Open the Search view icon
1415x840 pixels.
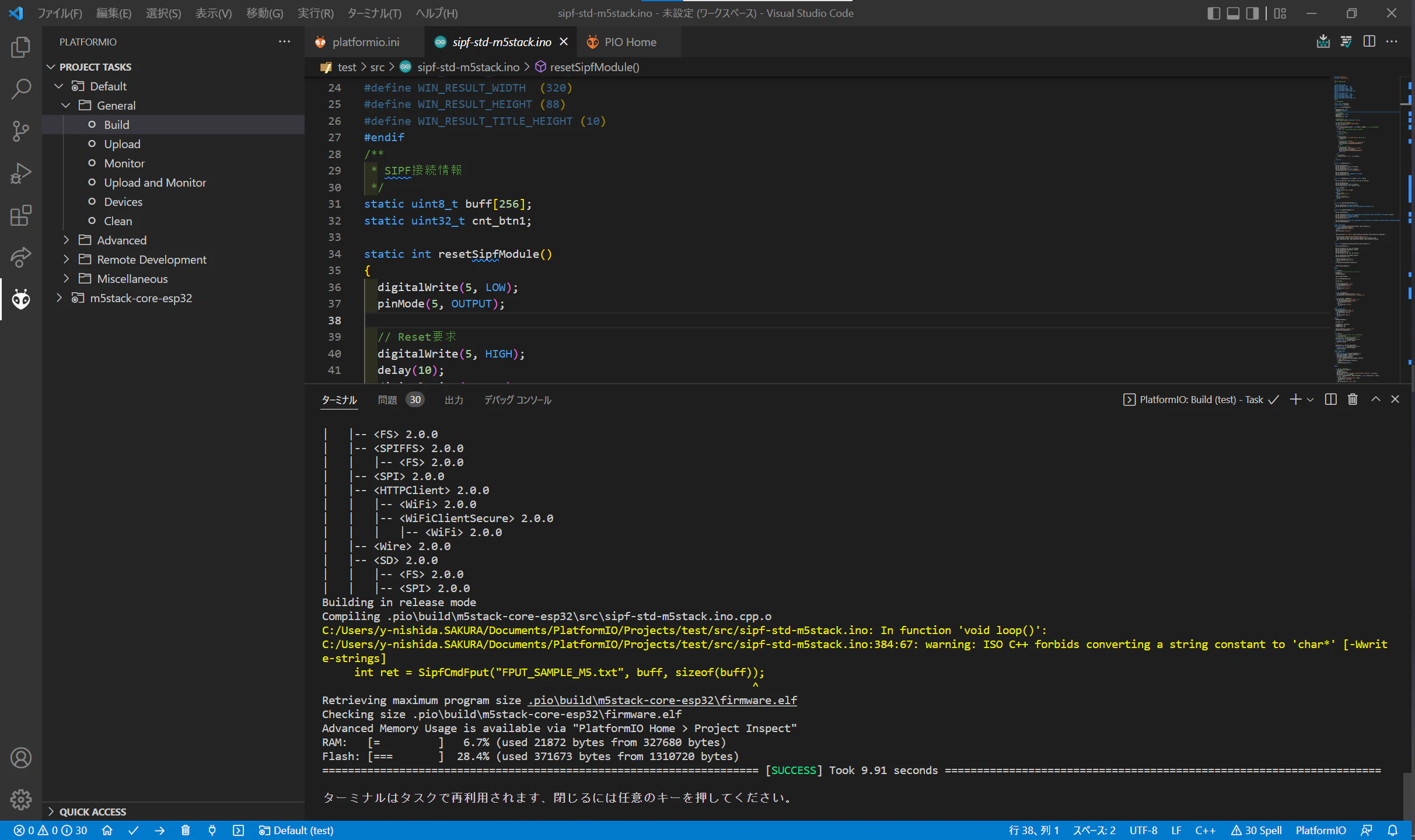[21, 89]
